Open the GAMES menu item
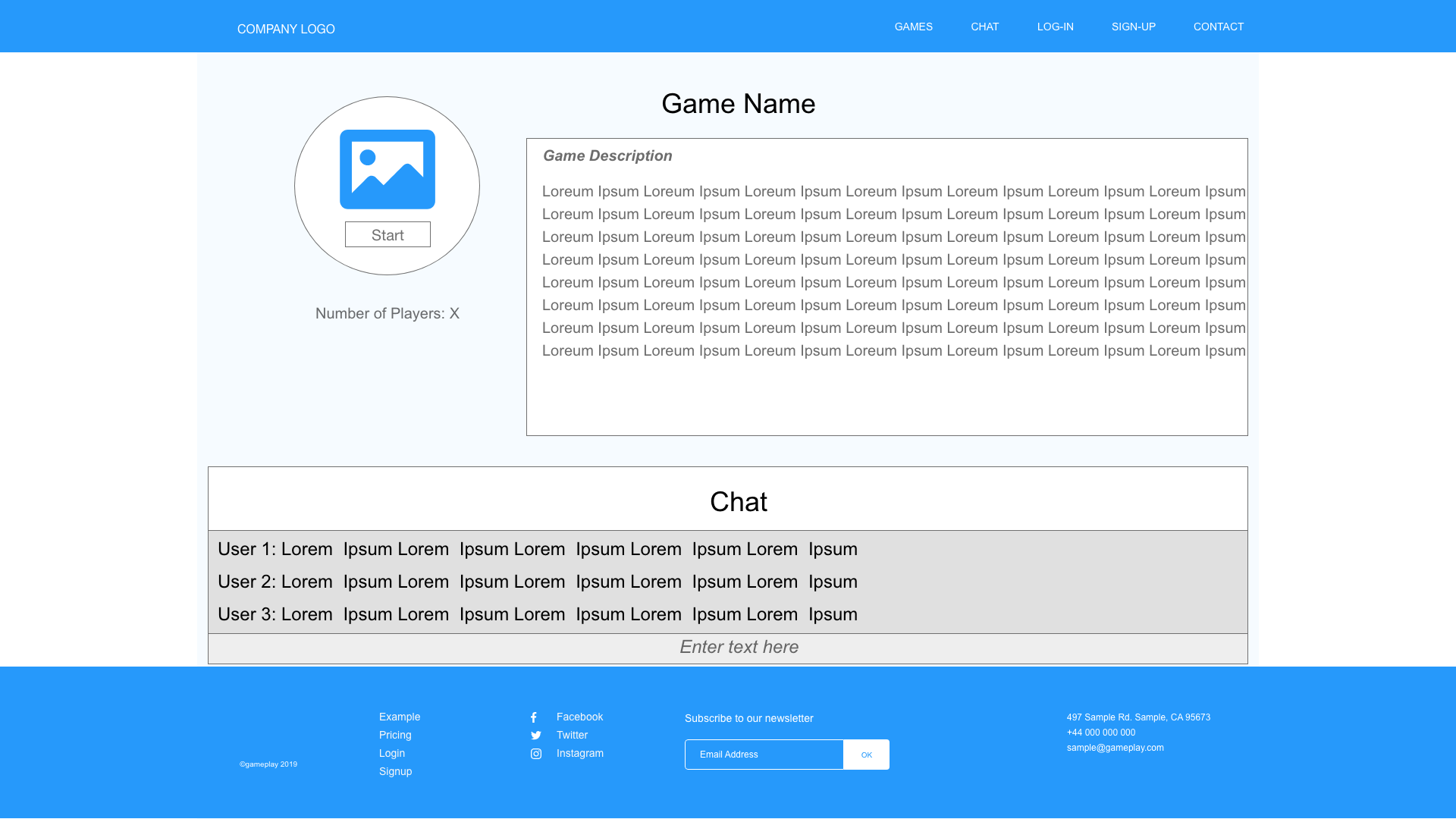Viewport: 1456px width, 819px height. (913, 27)
